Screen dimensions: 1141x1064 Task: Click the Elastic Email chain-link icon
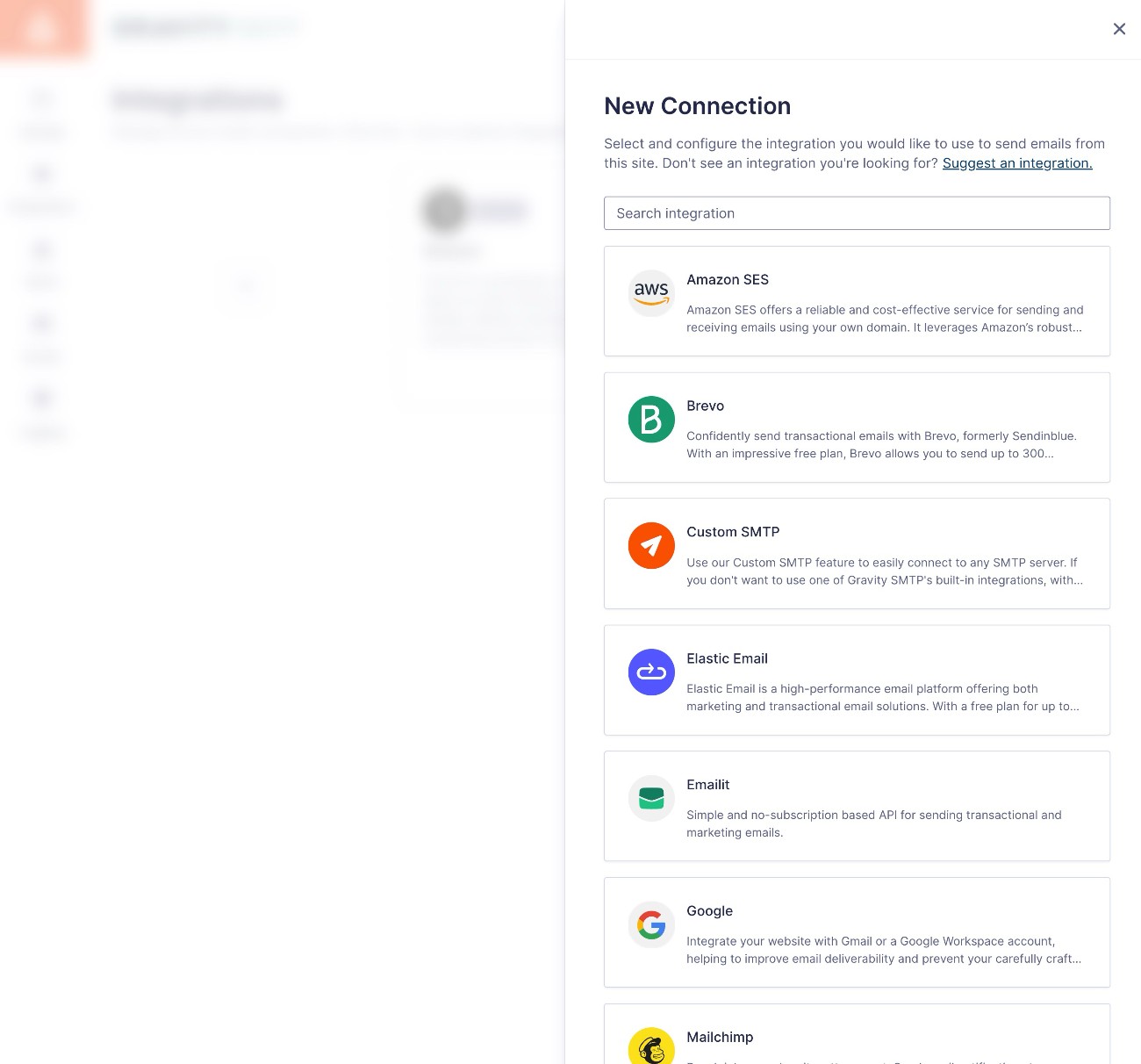pyautogui.click(x=650, y=672)
